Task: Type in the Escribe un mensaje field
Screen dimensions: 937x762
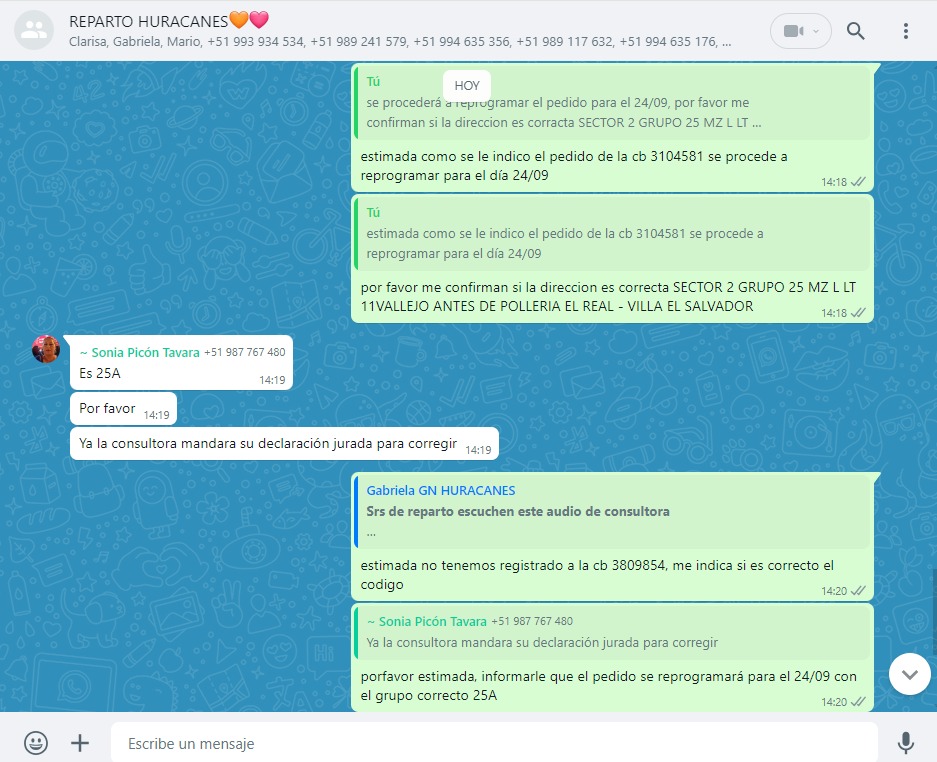Action: tap(490, 743)
